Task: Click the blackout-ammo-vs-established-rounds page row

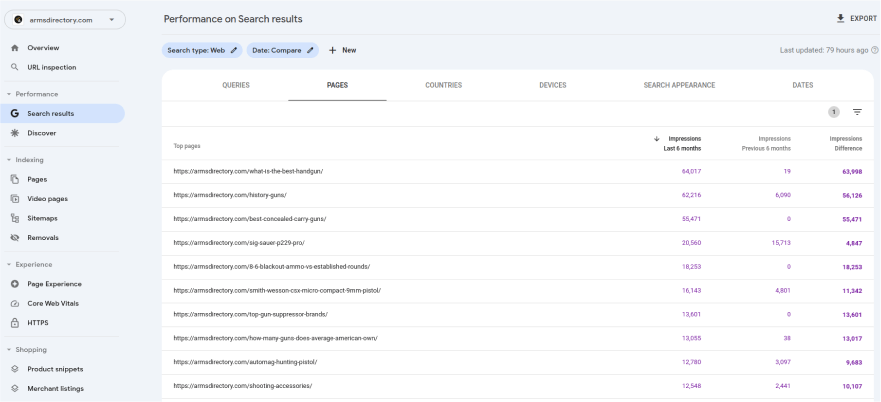Action: click(x=517, y=267)
